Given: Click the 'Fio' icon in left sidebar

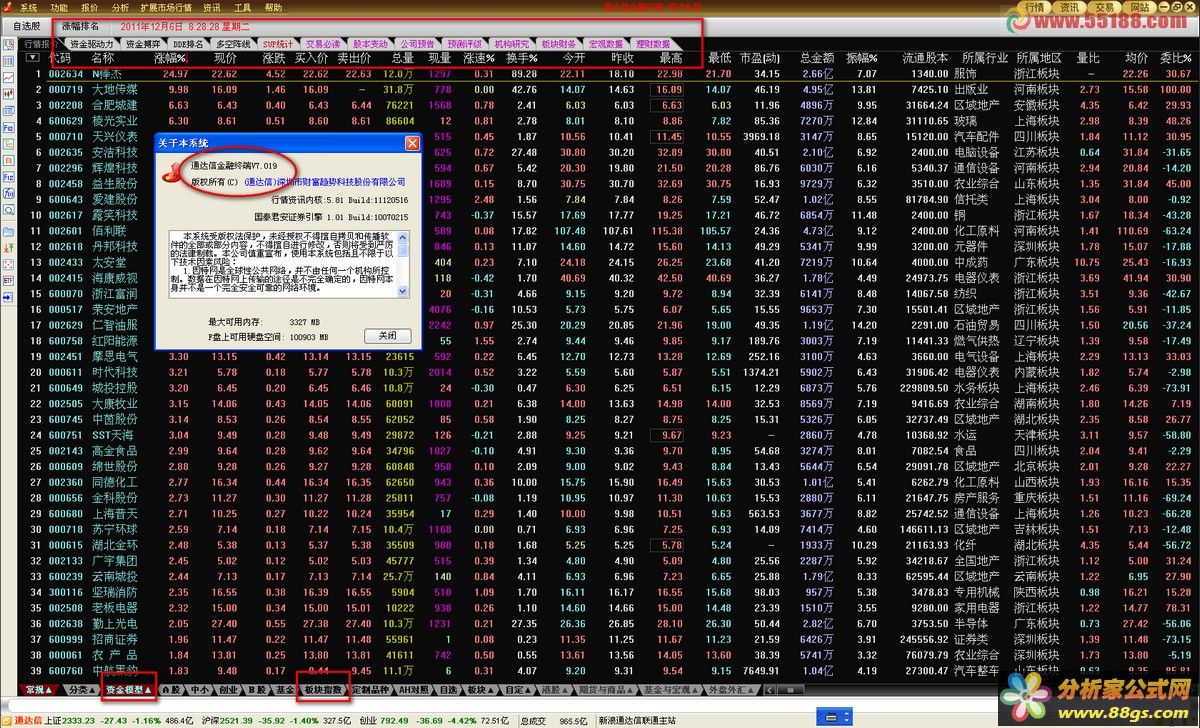Looking at the screenshot, I should point(8,128).
